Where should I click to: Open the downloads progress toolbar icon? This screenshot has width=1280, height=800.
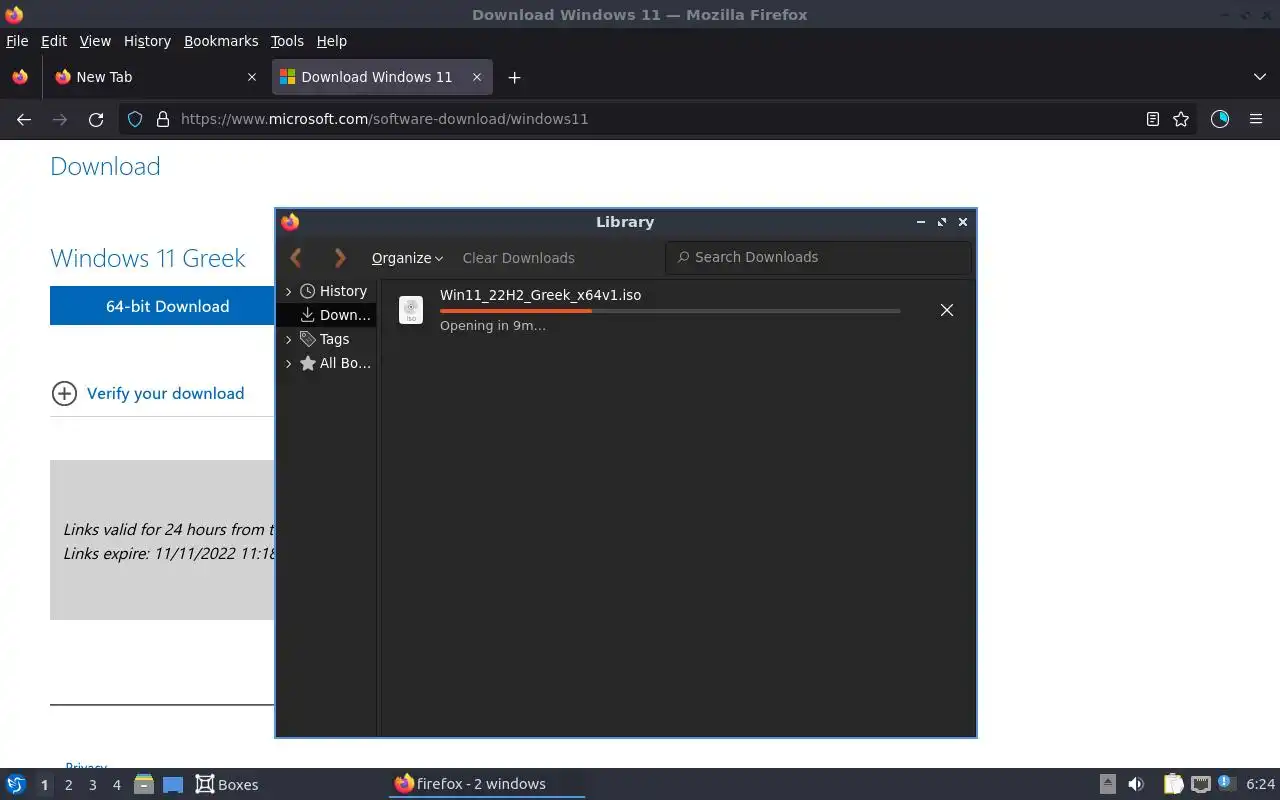(x=1220, y=119)
